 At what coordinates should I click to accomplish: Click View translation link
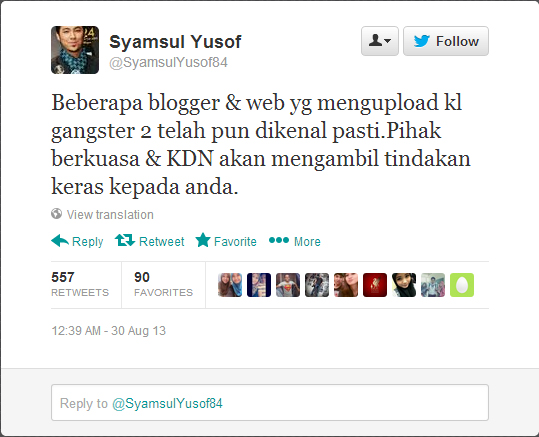click(x=110, y=215)
